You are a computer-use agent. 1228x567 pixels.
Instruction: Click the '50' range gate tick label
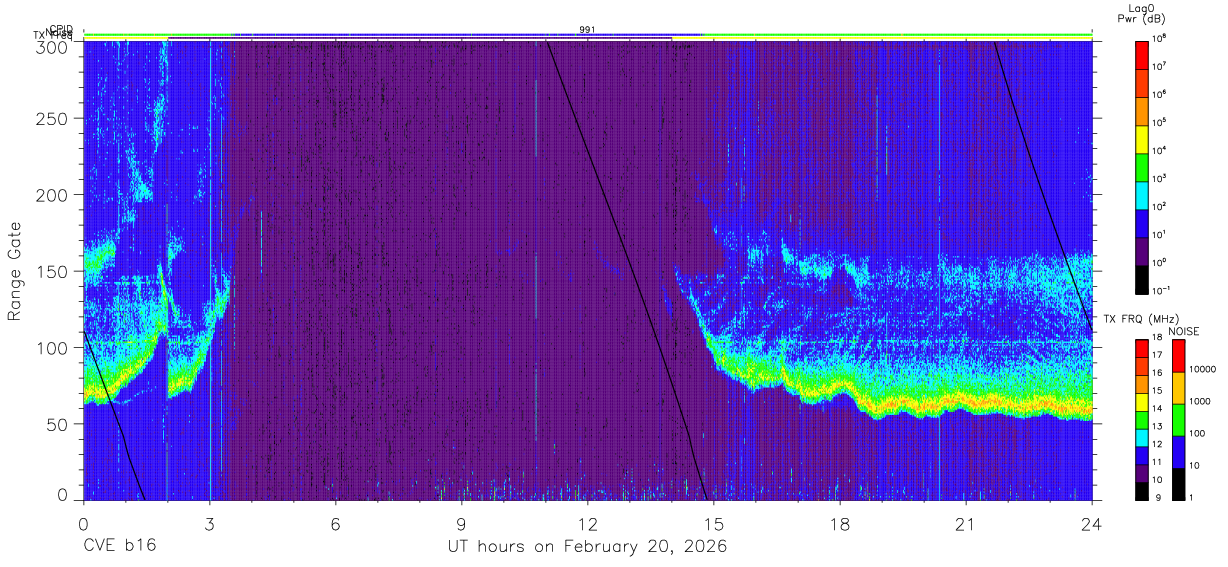(x=58, y=424)
